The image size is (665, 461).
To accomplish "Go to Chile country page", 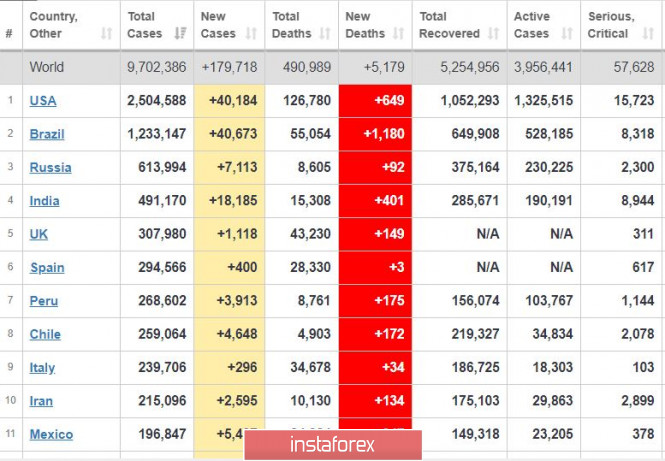I will [45, 335].
